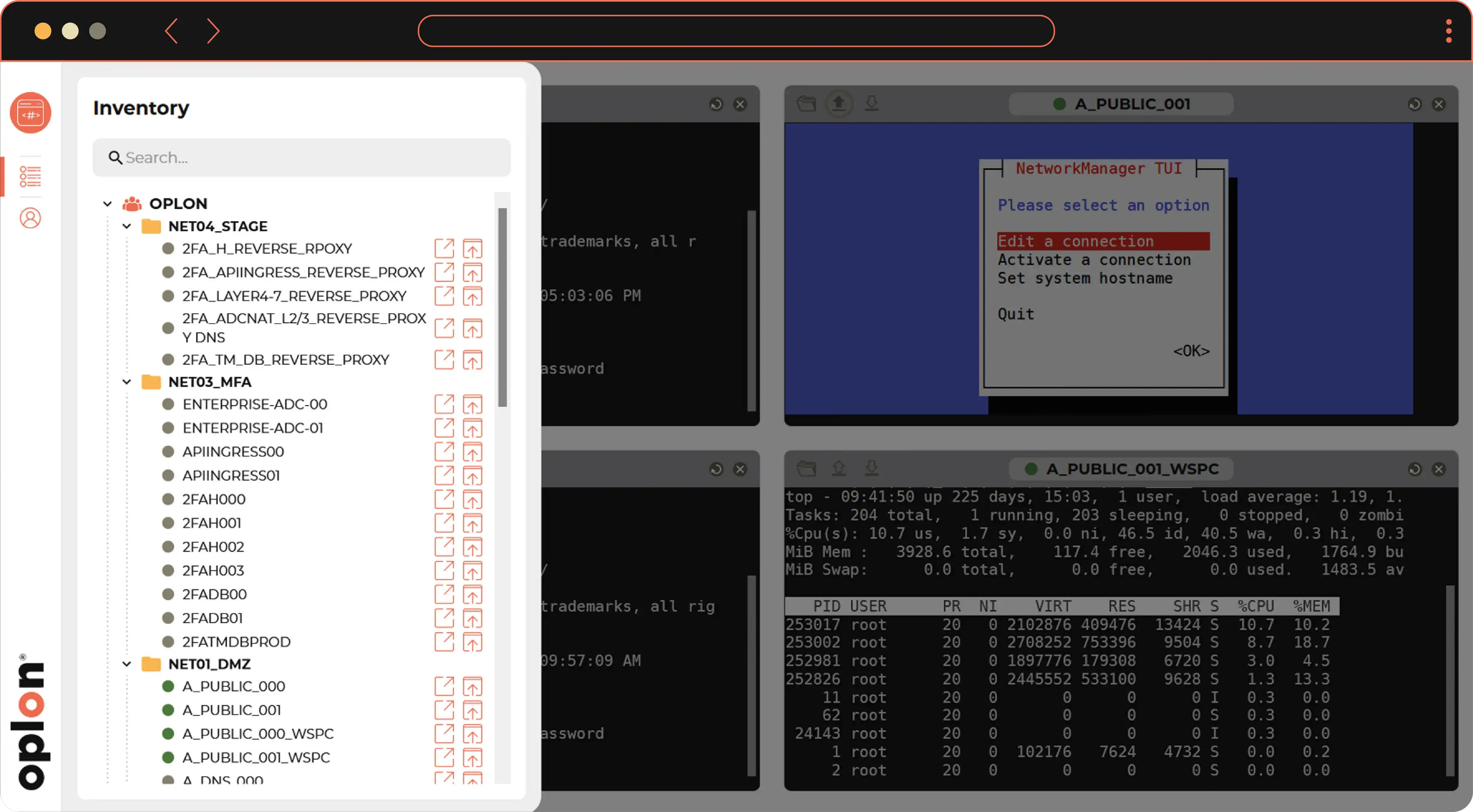Open 2FAH000 in external window

click(x=444, y=499)
